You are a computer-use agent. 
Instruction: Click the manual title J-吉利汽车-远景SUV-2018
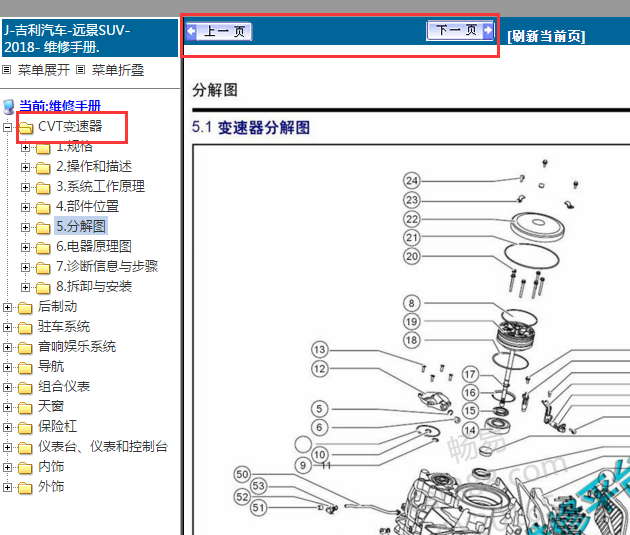click(67, 38)
